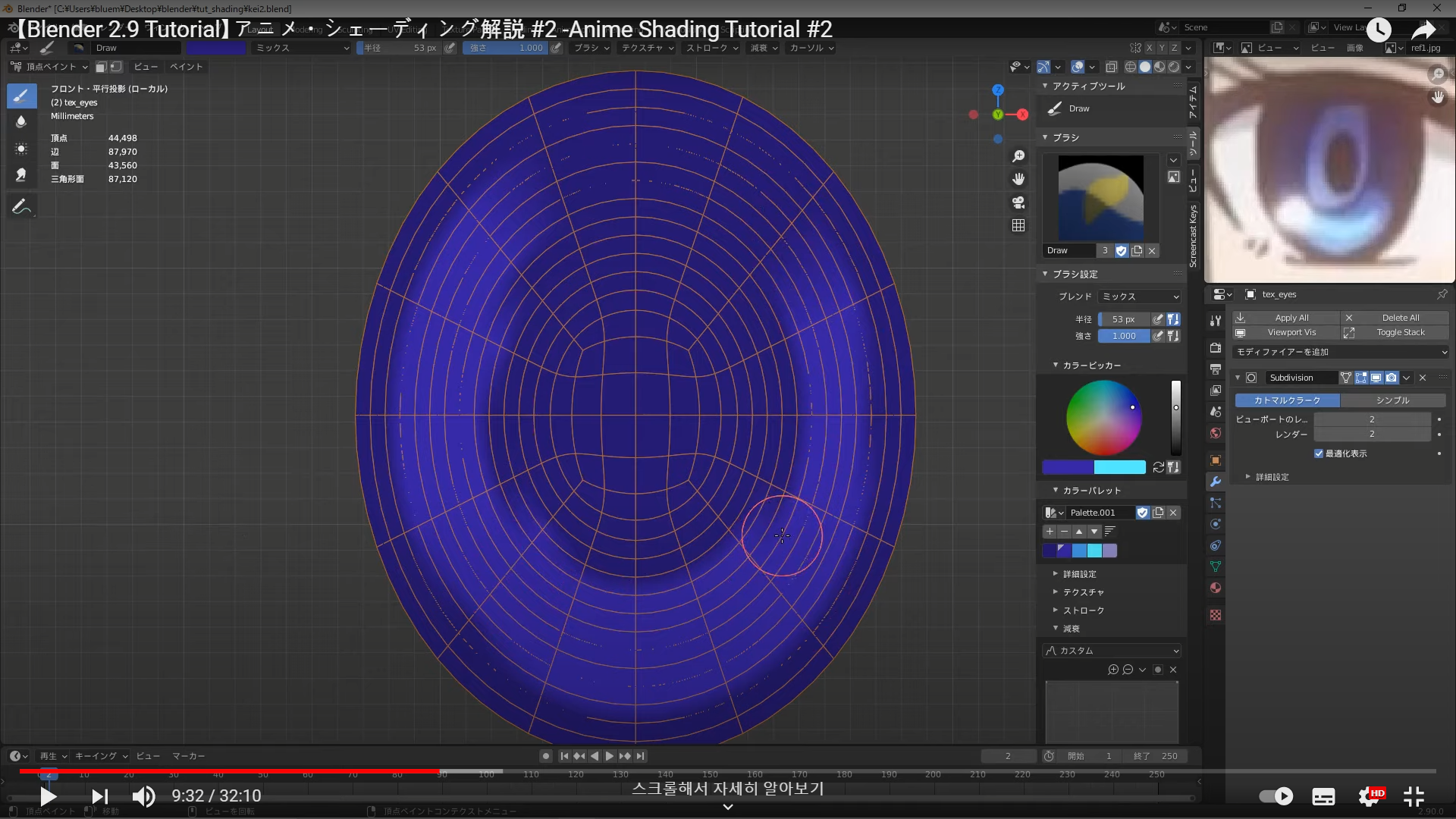Open the ペイント menu in viewport header
This screenshot has height=819, width=1456.
[x=186, y=67]
